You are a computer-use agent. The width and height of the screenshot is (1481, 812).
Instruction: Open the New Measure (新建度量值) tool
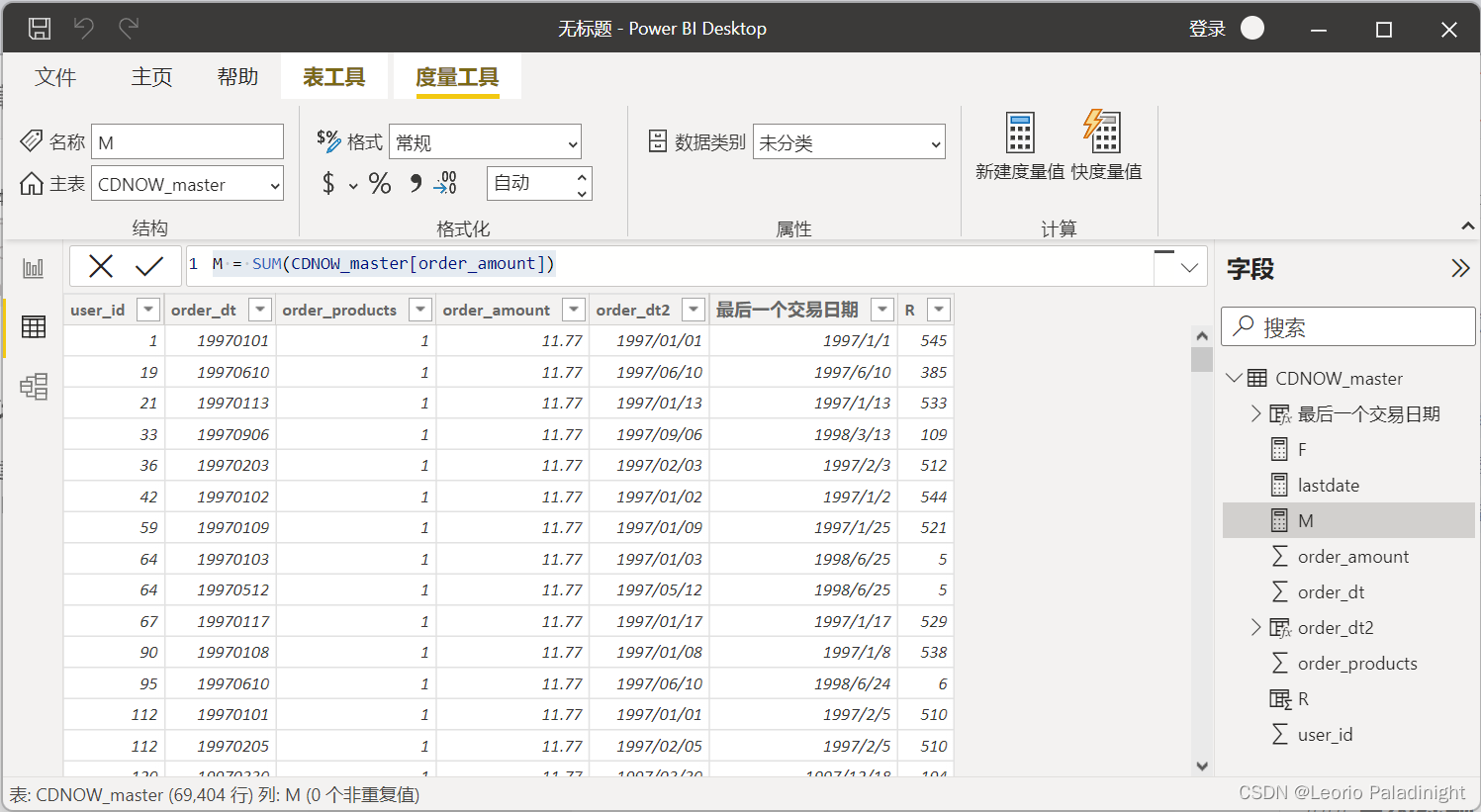coord(1020,146)
